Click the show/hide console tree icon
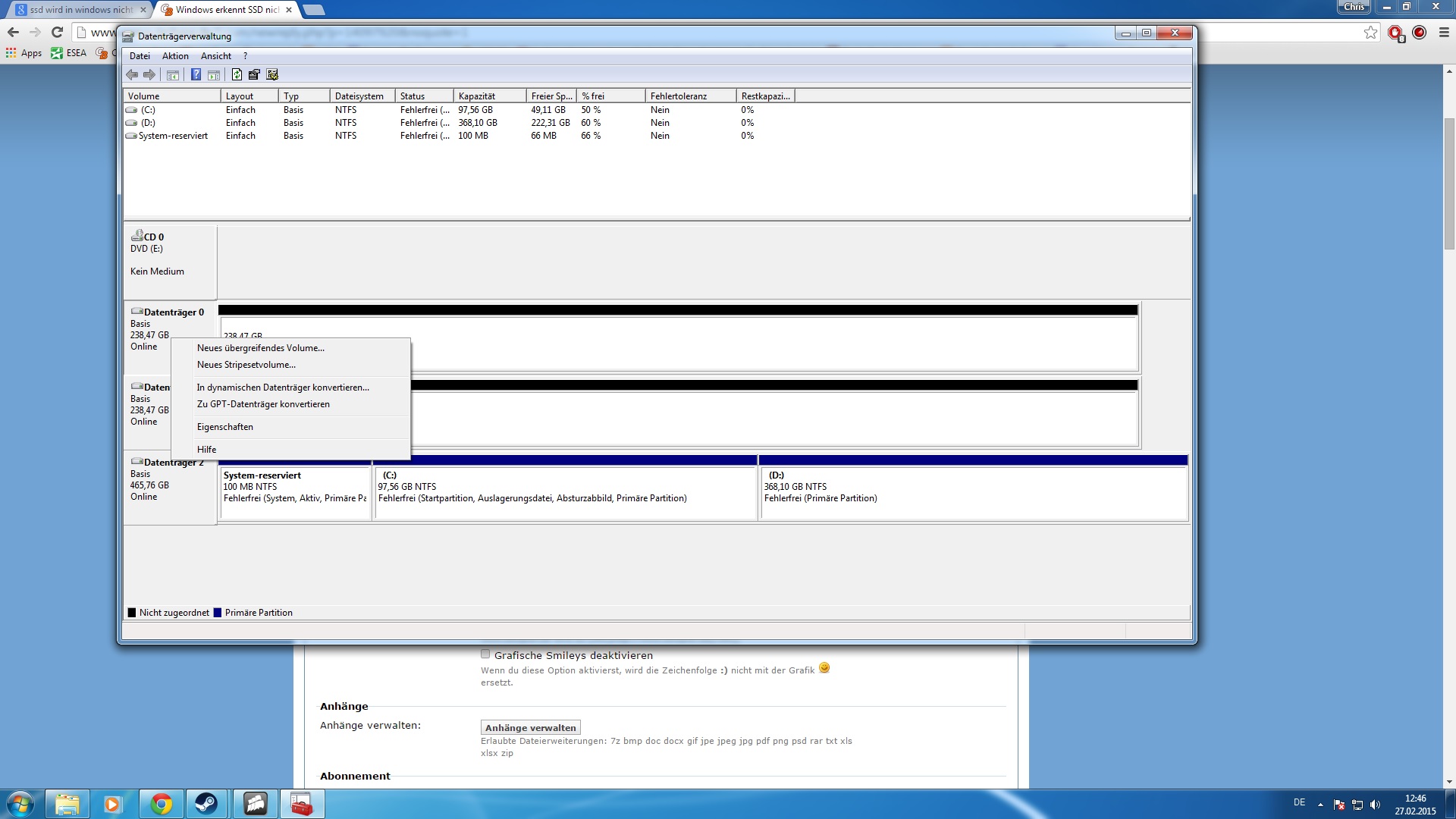This screenshot has height=819, width=1456. 173,74
